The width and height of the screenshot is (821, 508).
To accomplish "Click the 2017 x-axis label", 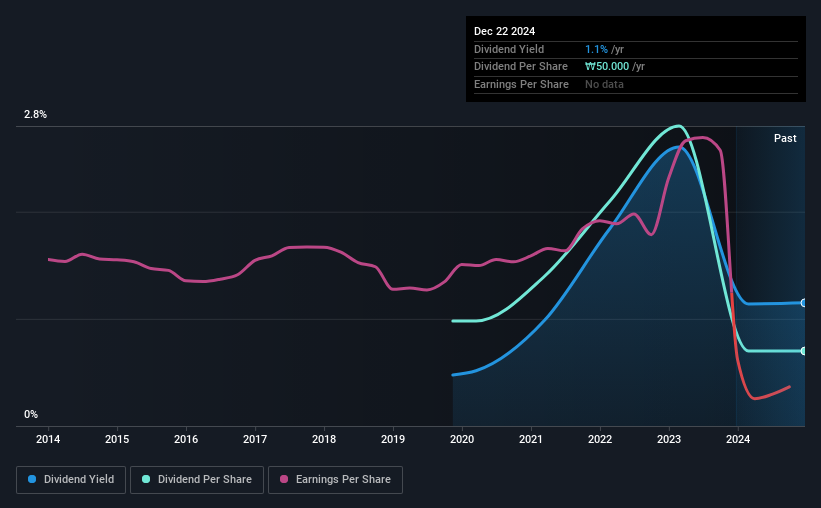I will click(255, 439).
